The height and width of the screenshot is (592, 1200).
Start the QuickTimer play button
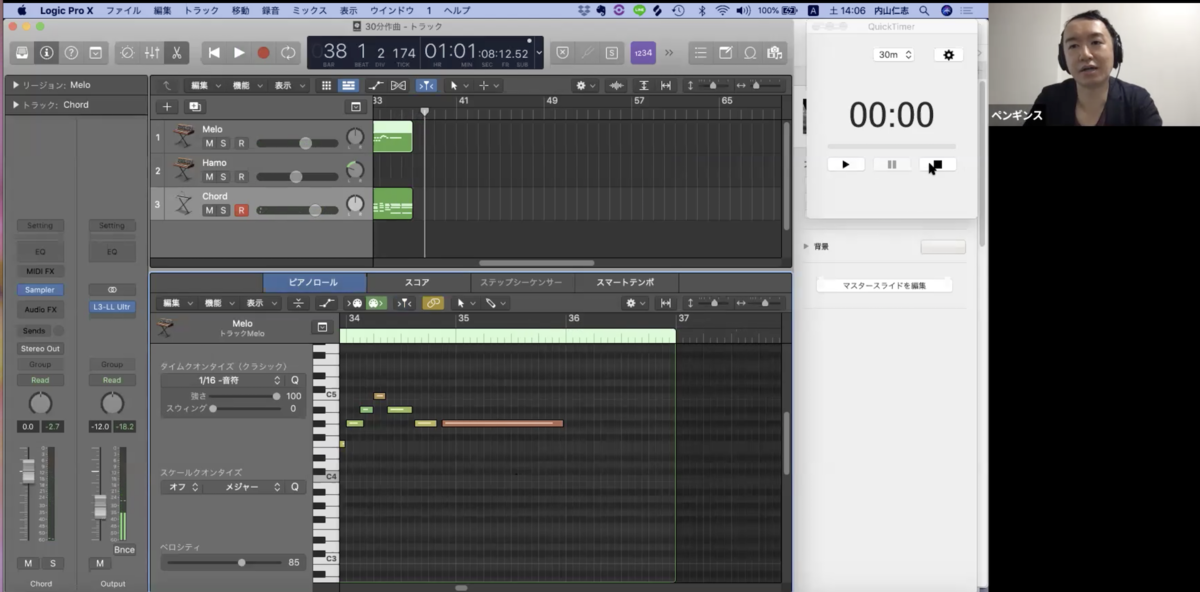coord(846,164)
